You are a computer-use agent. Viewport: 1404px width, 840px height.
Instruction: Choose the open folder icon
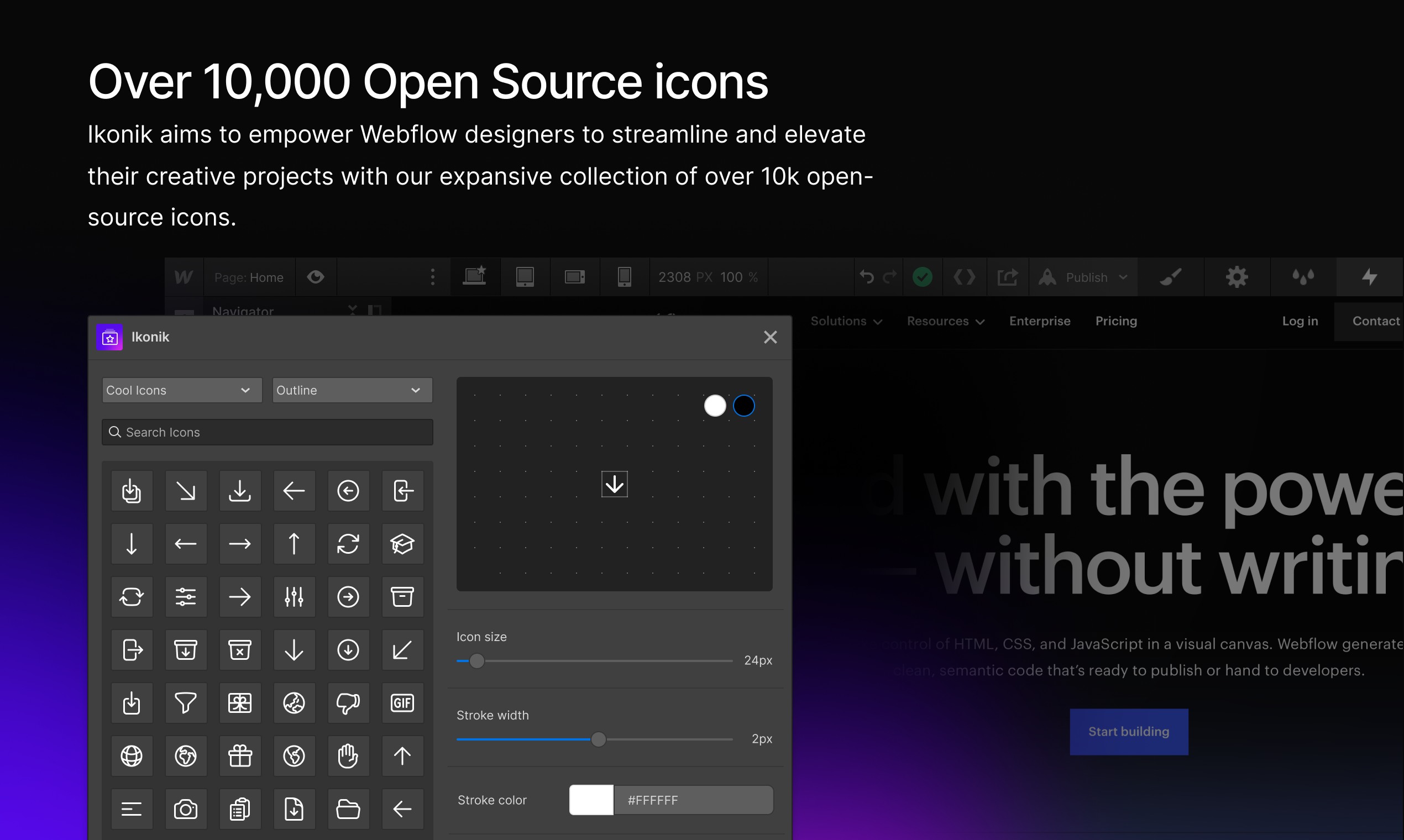(348, 809)
